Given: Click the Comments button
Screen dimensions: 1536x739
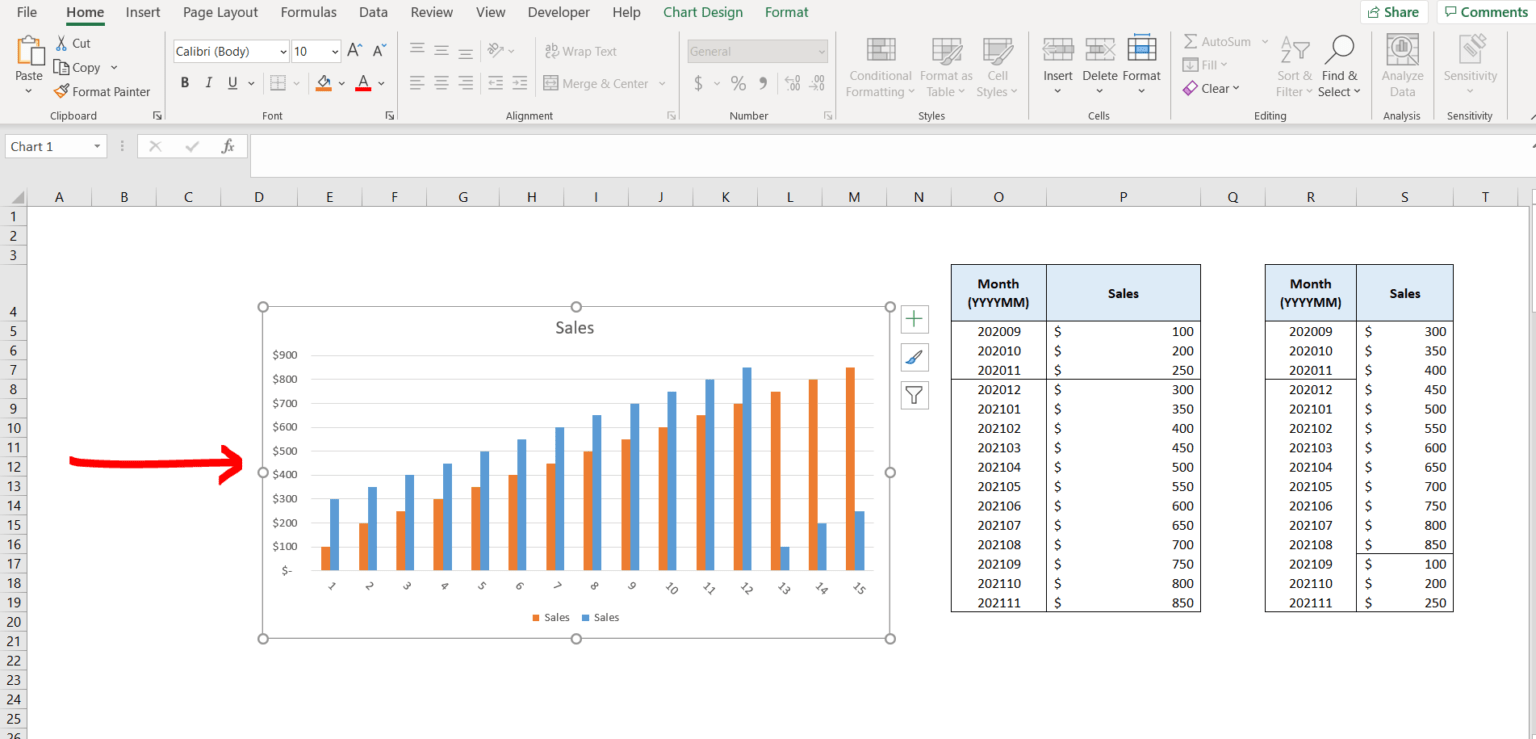Looking at the screenshot, I should pos(1484,12).
